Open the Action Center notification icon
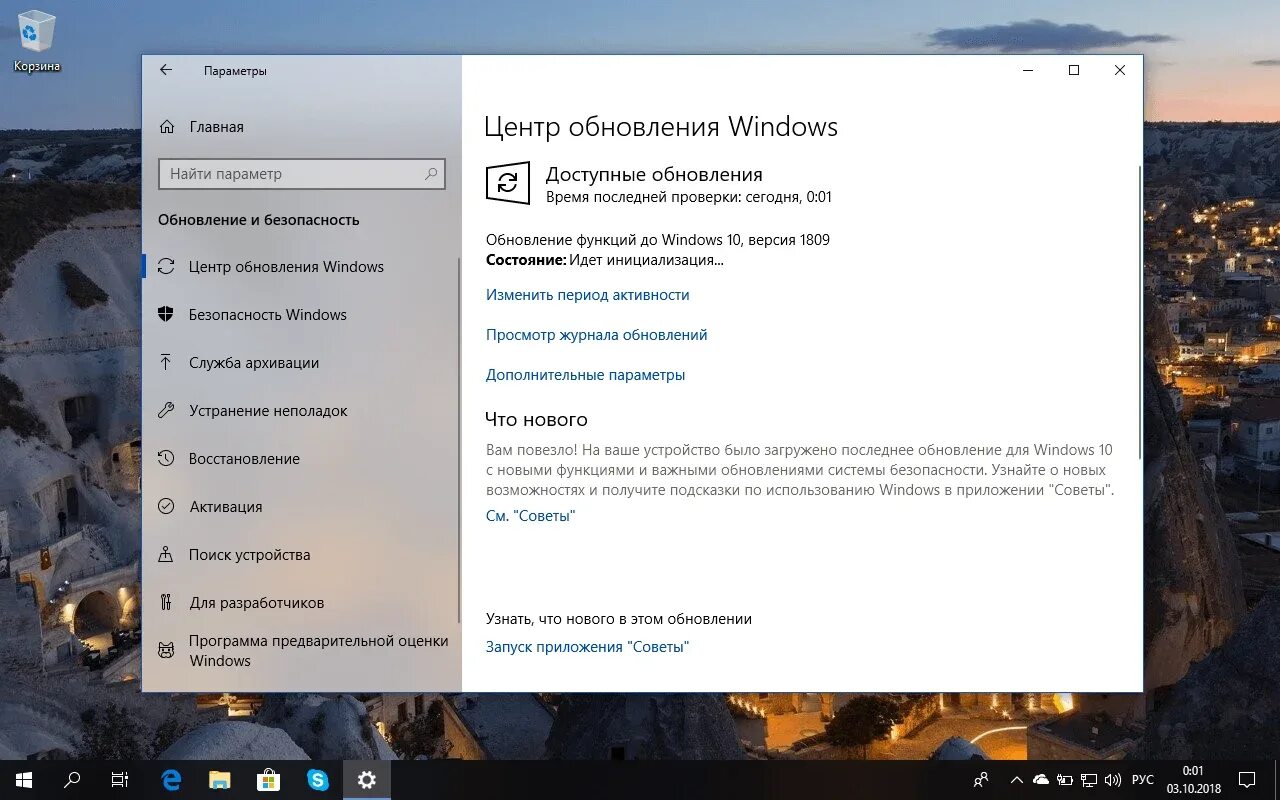 click(x=1247, y=780)
